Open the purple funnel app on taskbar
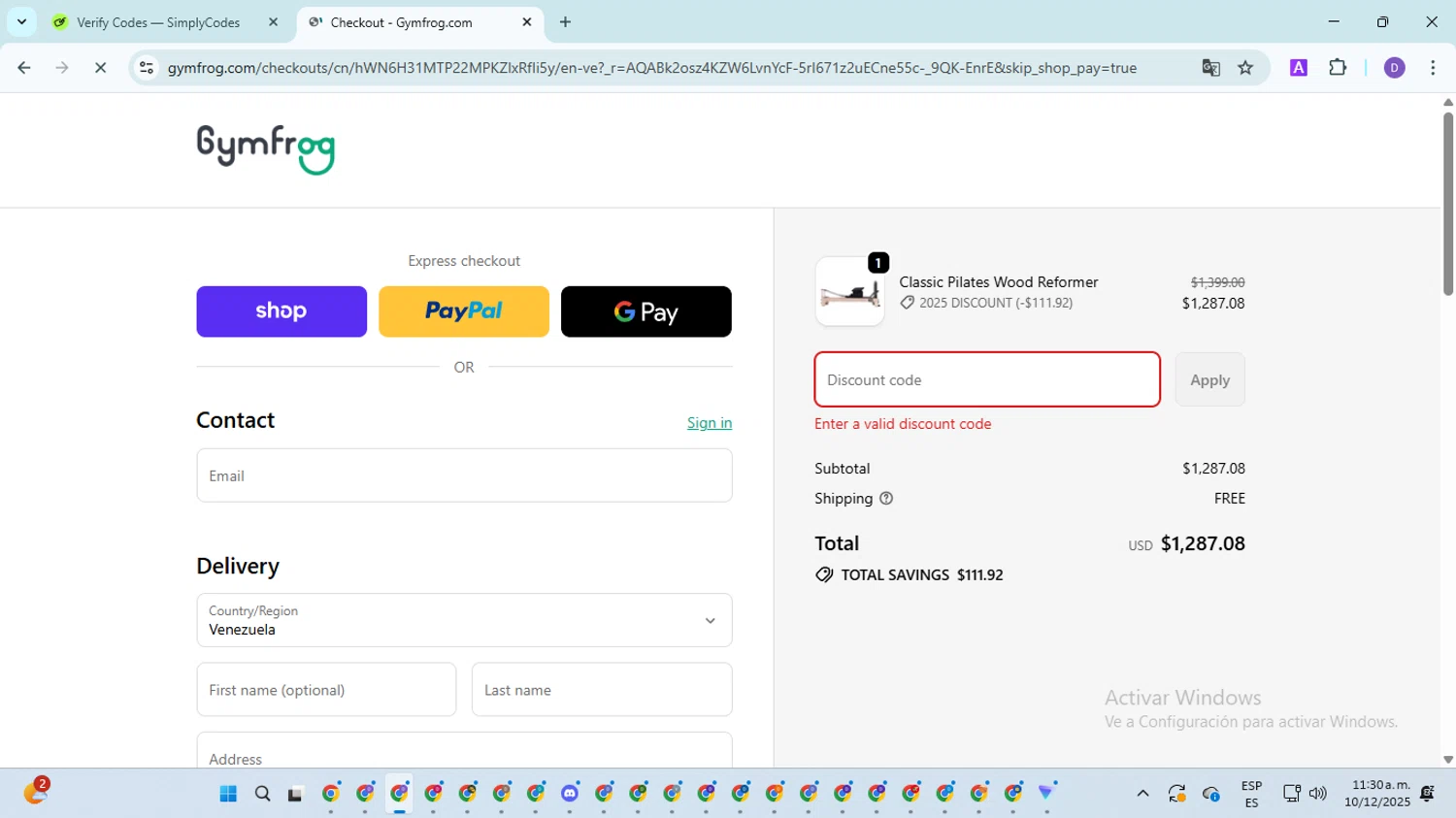This screenshot has width=1456, height=818. point(1046,794)
